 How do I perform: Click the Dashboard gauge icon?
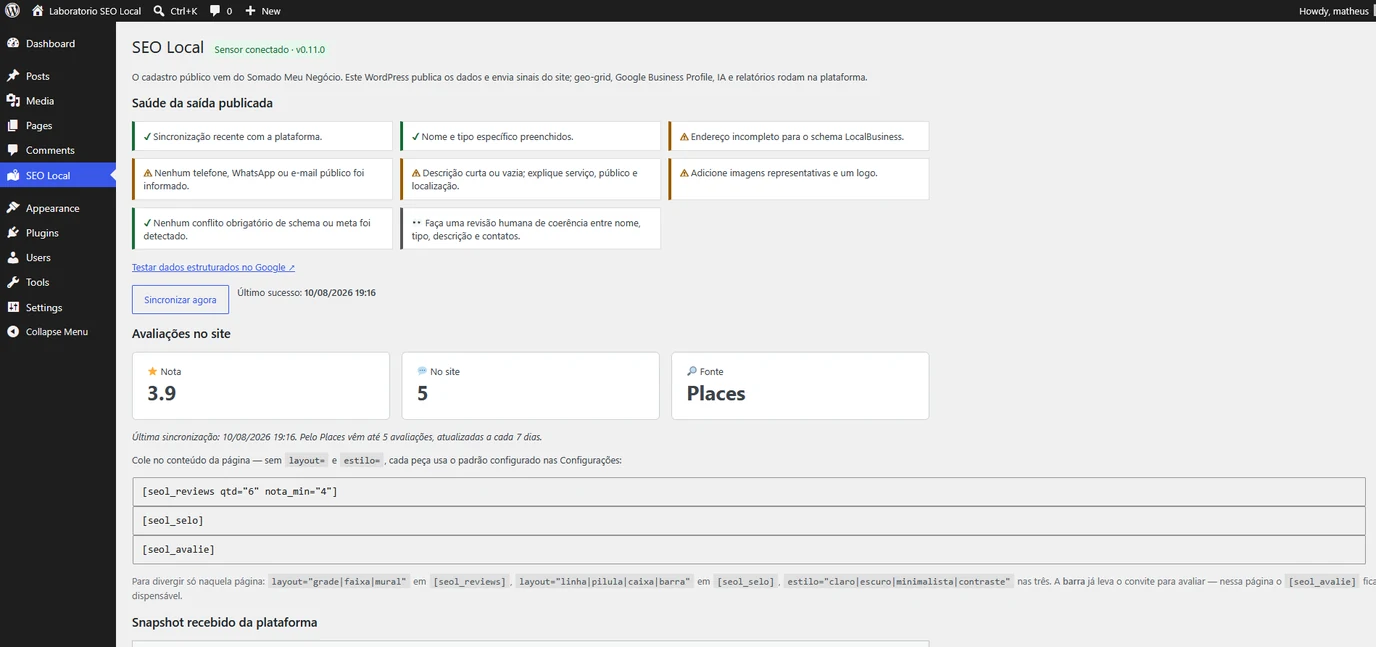click(13, 44)
